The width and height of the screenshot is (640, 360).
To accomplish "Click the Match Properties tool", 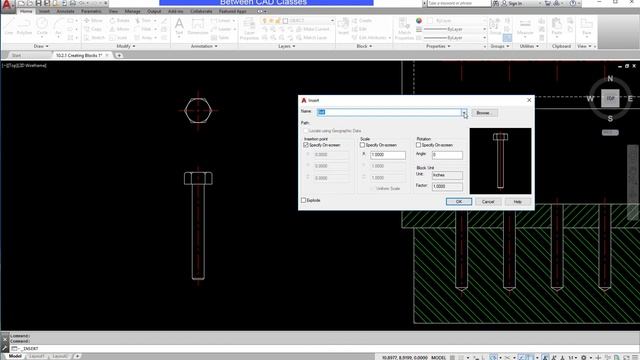I will click(x=404, y=29).
